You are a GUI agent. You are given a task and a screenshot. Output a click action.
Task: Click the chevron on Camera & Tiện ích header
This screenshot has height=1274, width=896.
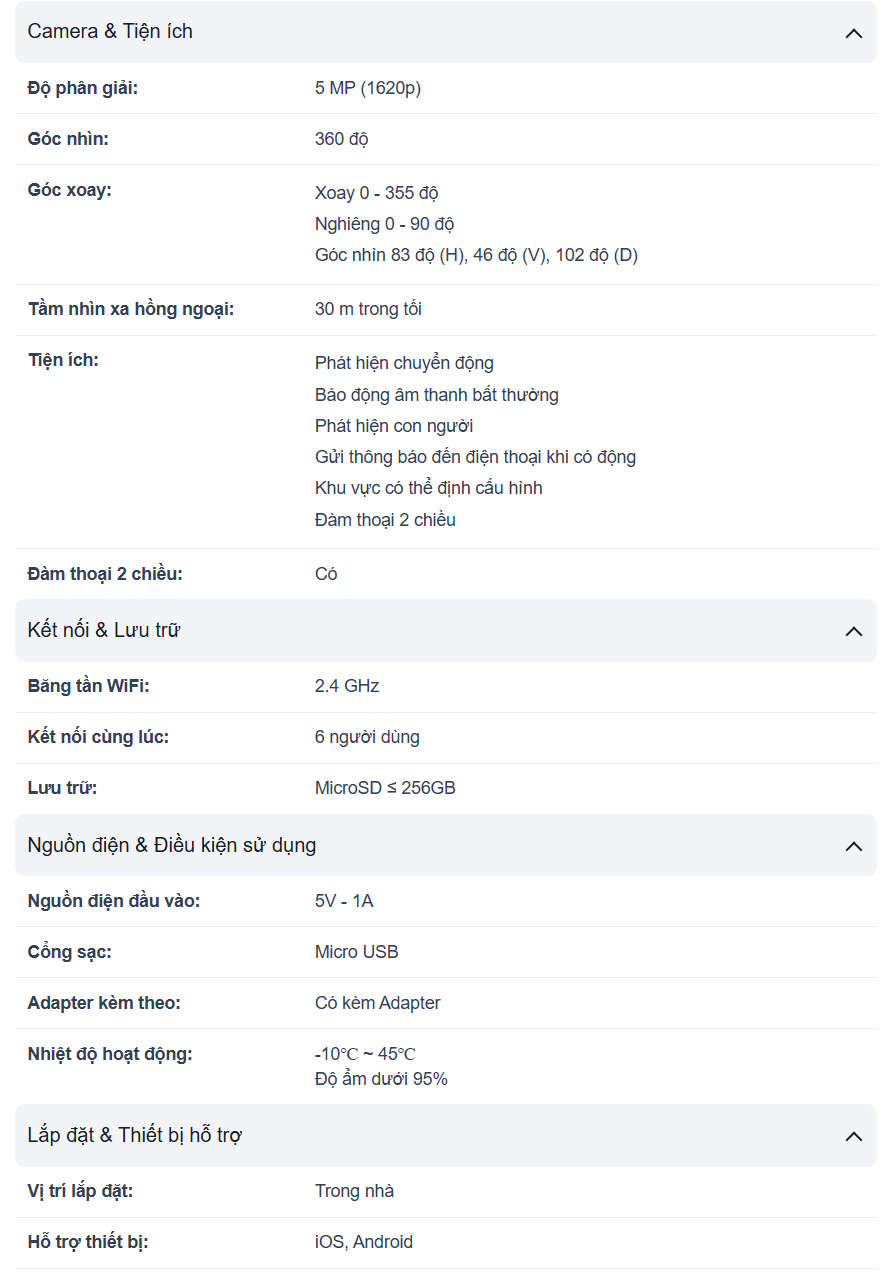(x=853, y=33)
